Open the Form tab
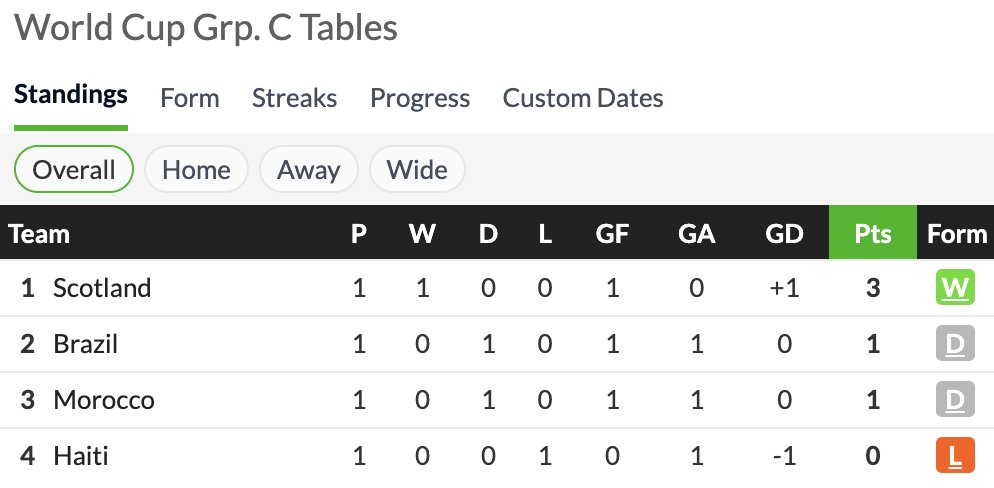994x488 pixels. coord(190,98)
